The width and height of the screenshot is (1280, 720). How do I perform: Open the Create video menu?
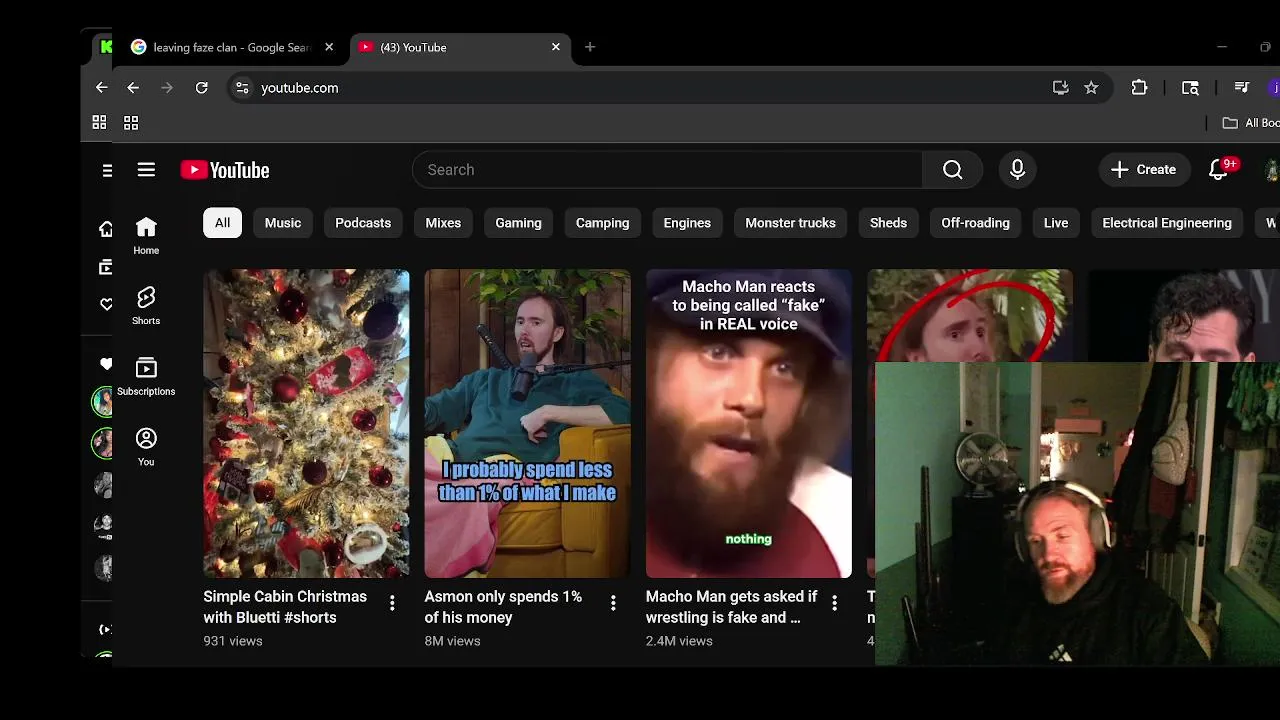click(x=1144, y=170)
